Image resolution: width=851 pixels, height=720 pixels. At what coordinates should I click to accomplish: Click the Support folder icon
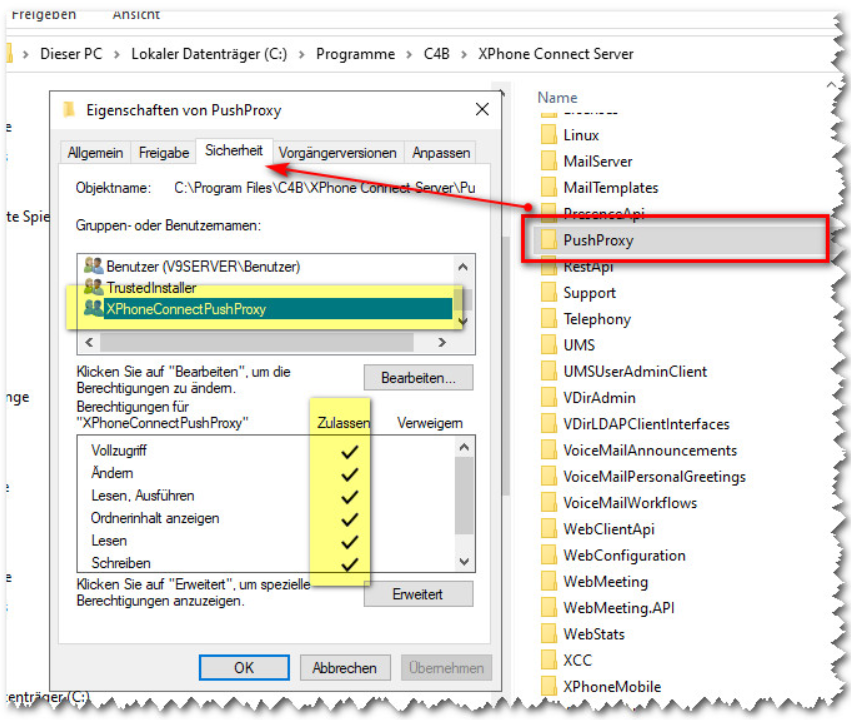point(549,292)
